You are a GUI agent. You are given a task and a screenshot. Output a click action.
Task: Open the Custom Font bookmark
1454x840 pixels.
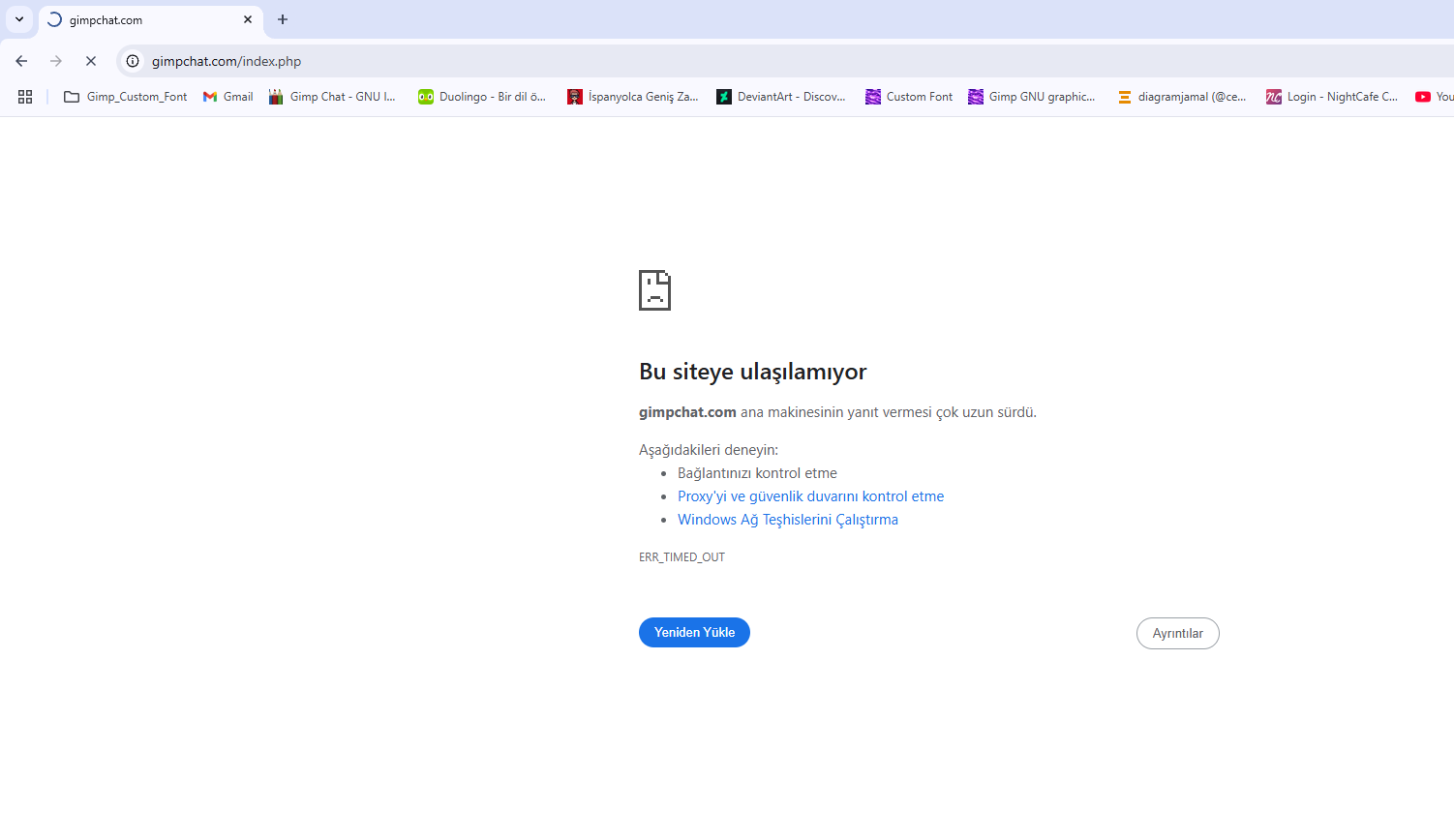point(909,97)
